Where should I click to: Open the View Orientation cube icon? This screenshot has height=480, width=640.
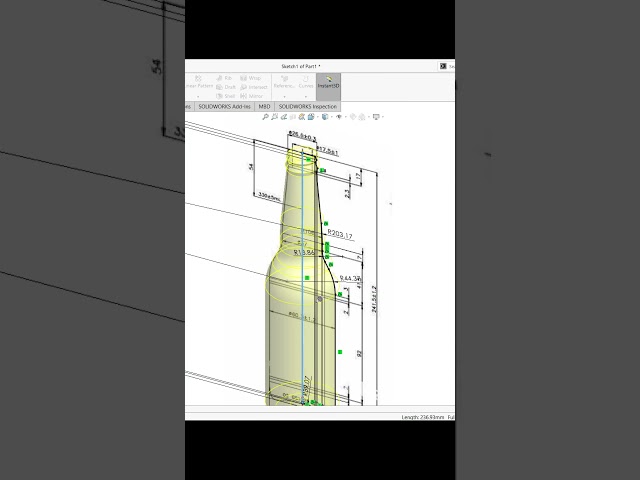click(x=311, y=117)
